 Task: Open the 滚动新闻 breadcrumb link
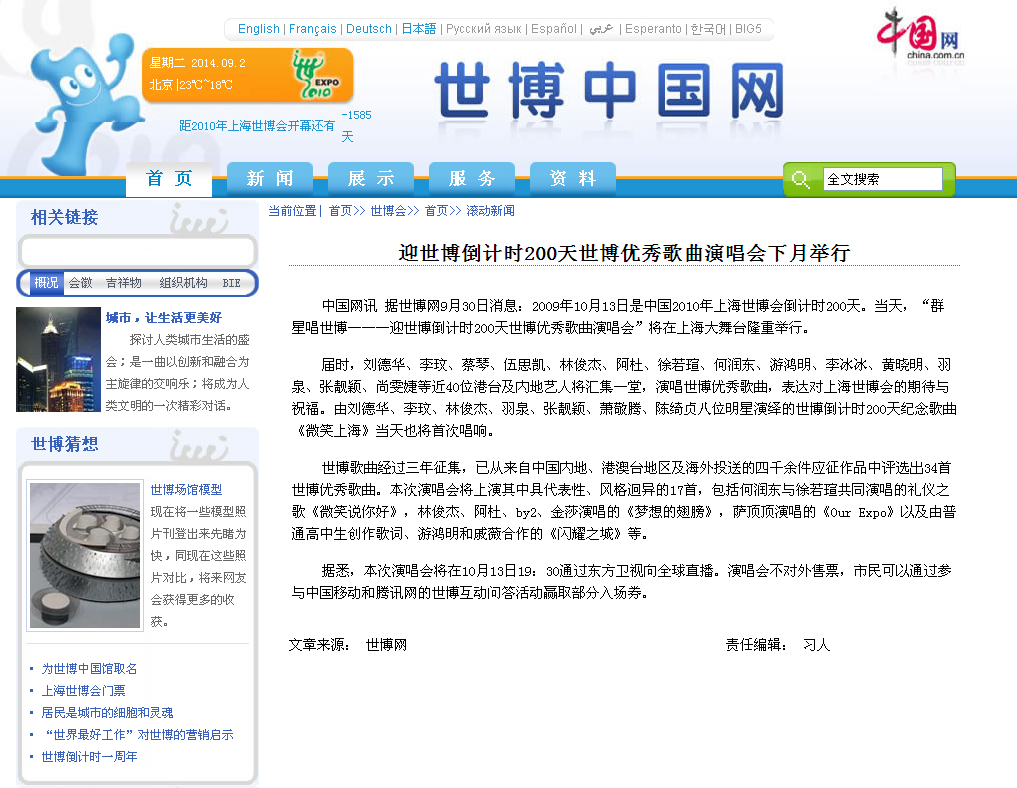point(490,211)
